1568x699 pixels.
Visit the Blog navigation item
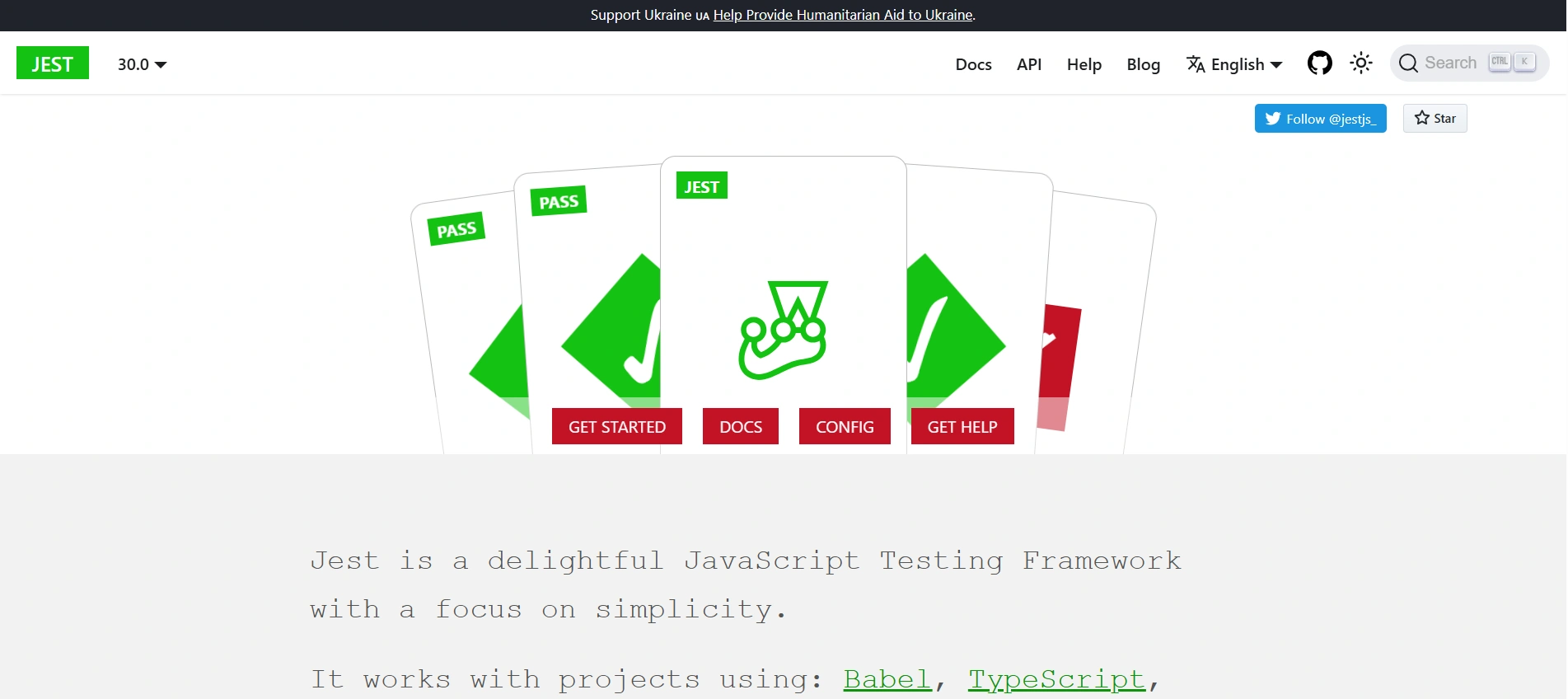1144,64
